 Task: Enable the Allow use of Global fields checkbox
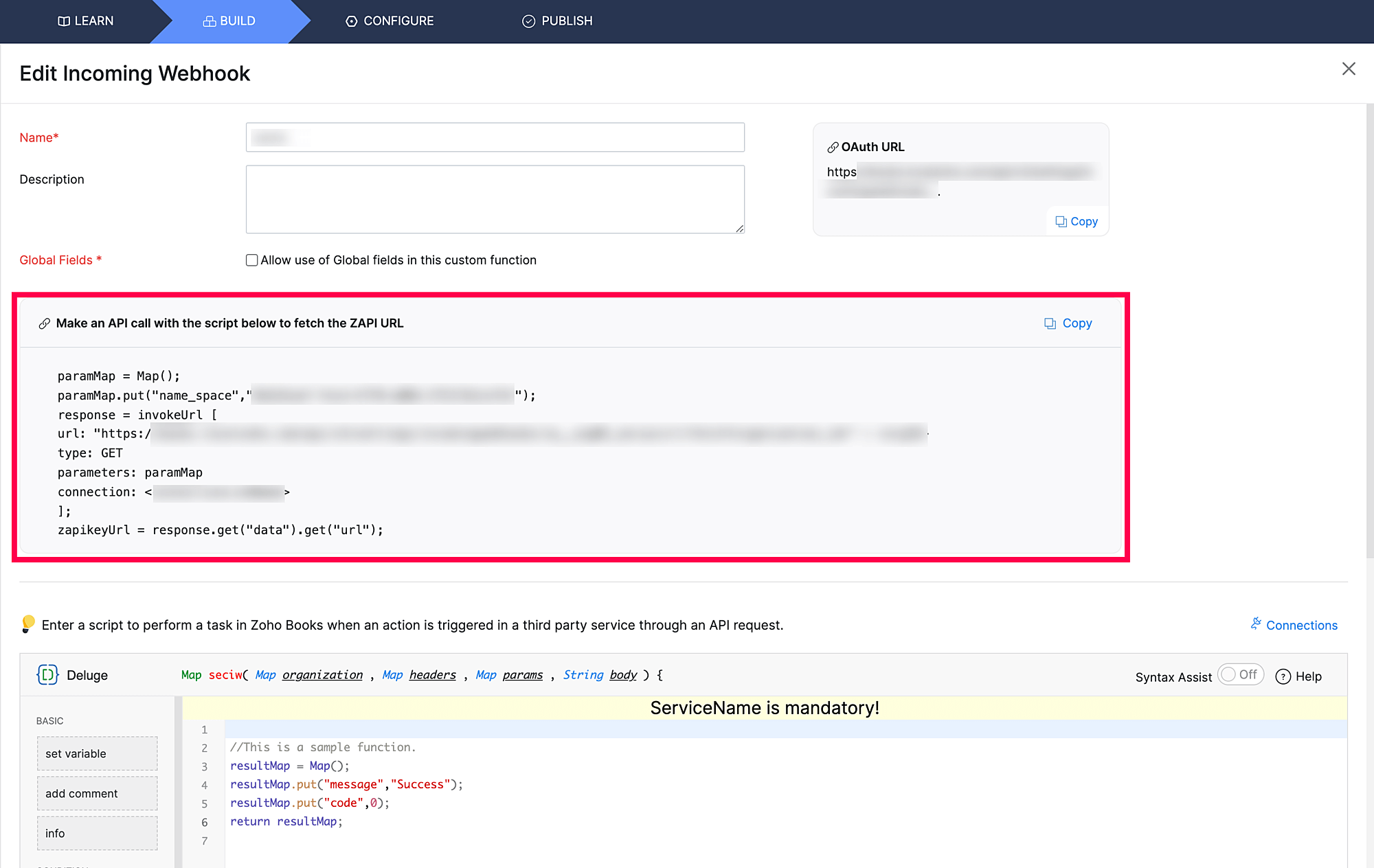pos(251,260)
